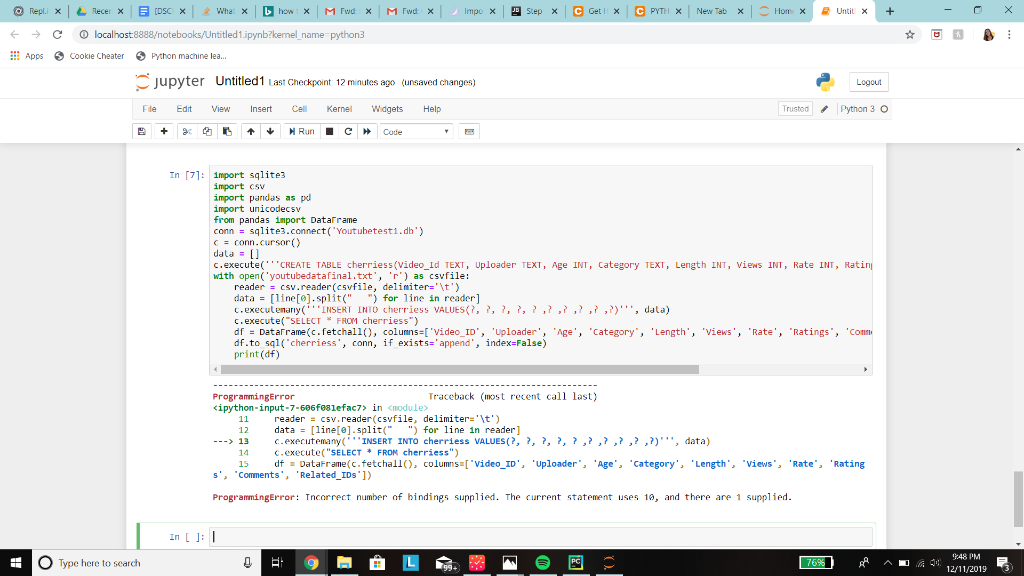Move selected cell up with arrow icon

tap(252, 131)
